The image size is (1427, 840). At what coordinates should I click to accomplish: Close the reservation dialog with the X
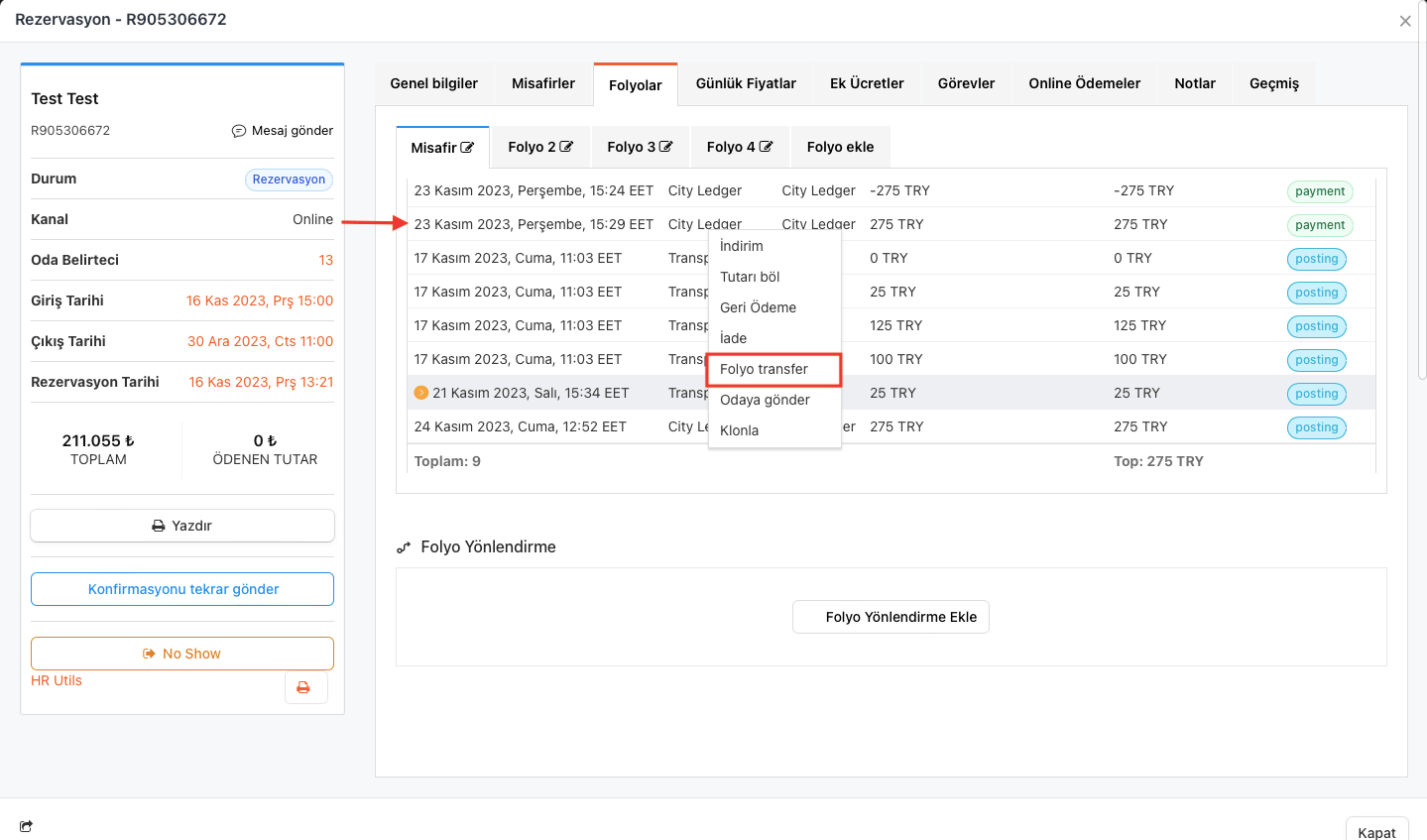click(1404, 21)
